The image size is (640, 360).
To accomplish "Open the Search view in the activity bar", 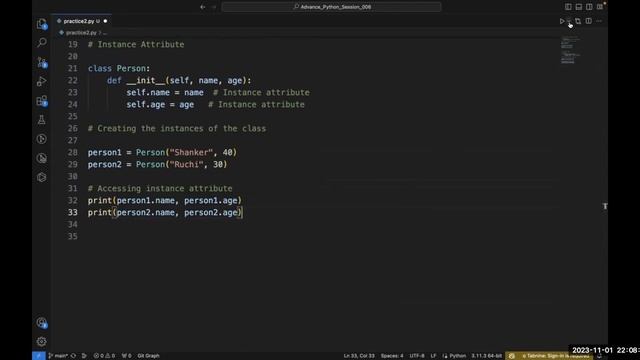I will (42, 42).
